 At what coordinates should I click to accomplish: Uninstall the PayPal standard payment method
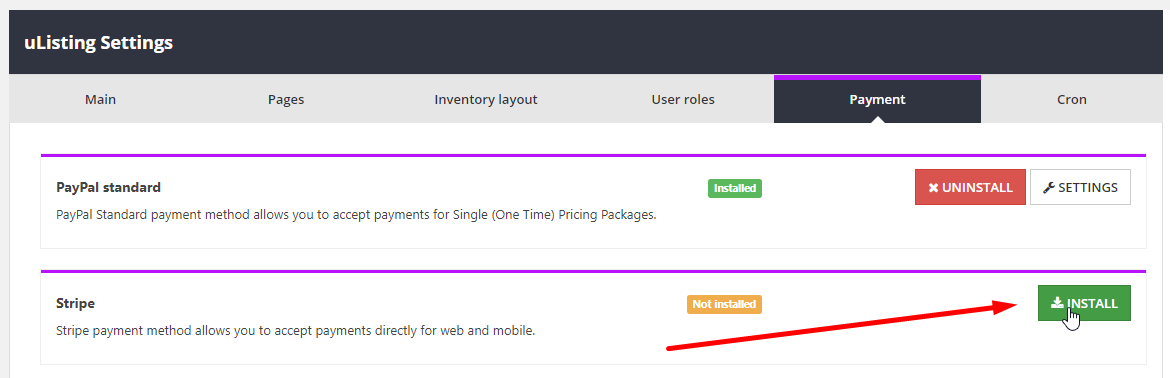point(970,187)
